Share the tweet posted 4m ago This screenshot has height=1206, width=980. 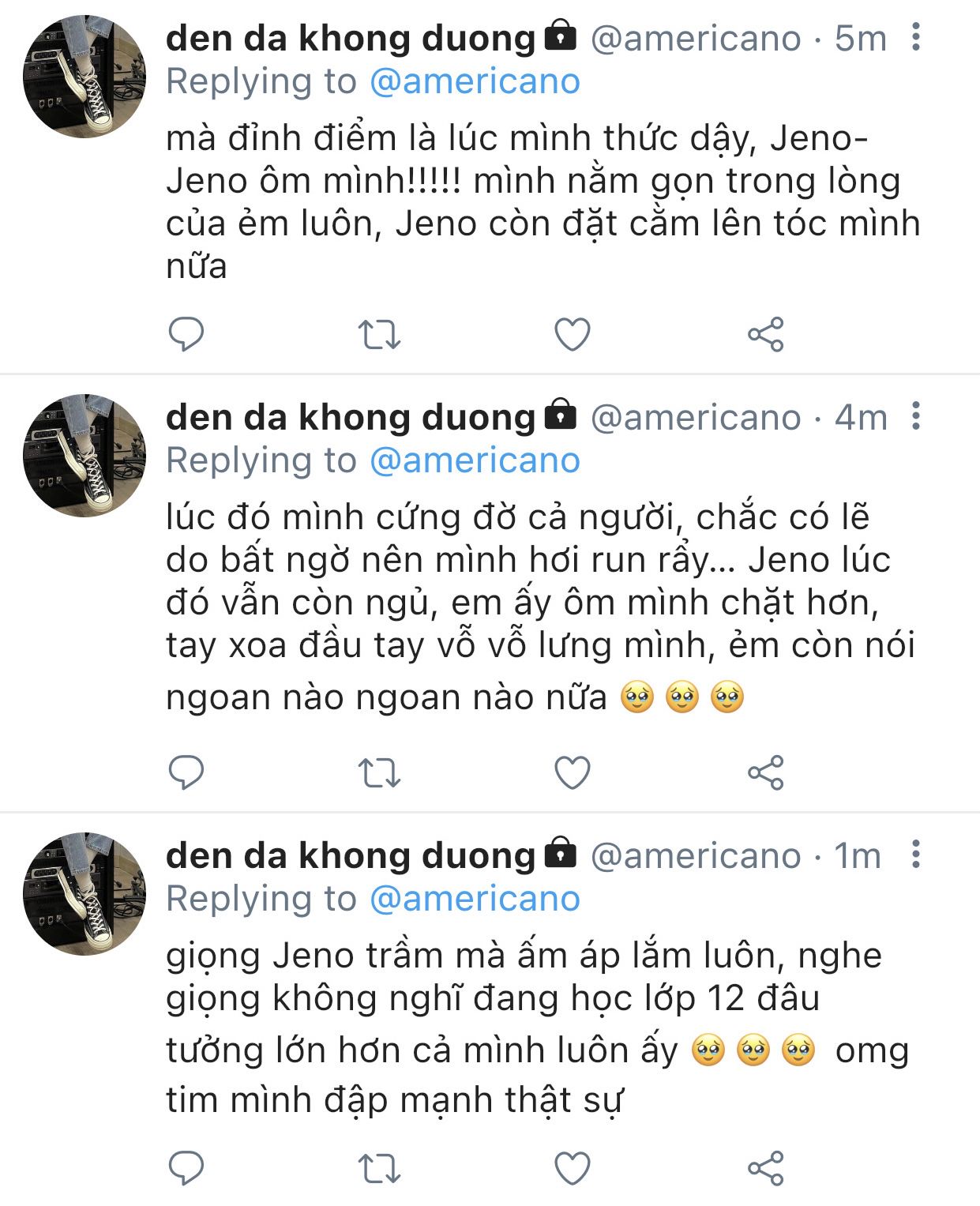click(765, 772)
